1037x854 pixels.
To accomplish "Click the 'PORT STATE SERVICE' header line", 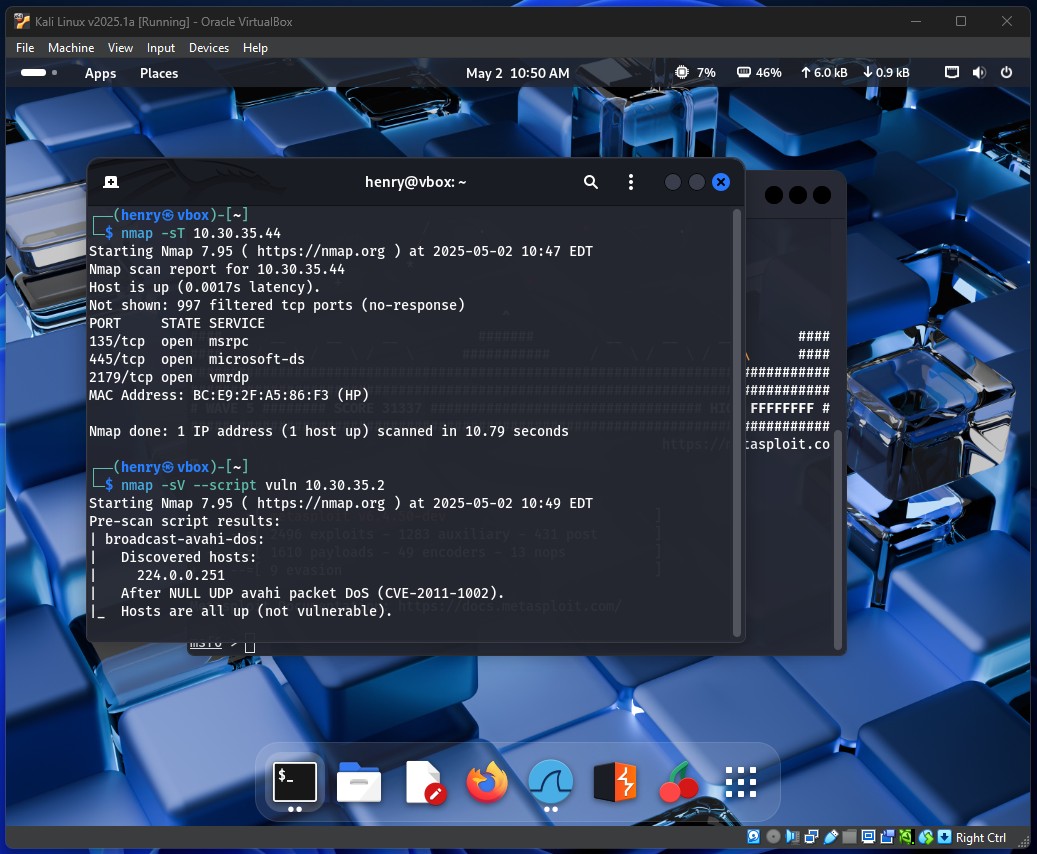I will click(x=177, y=323).
